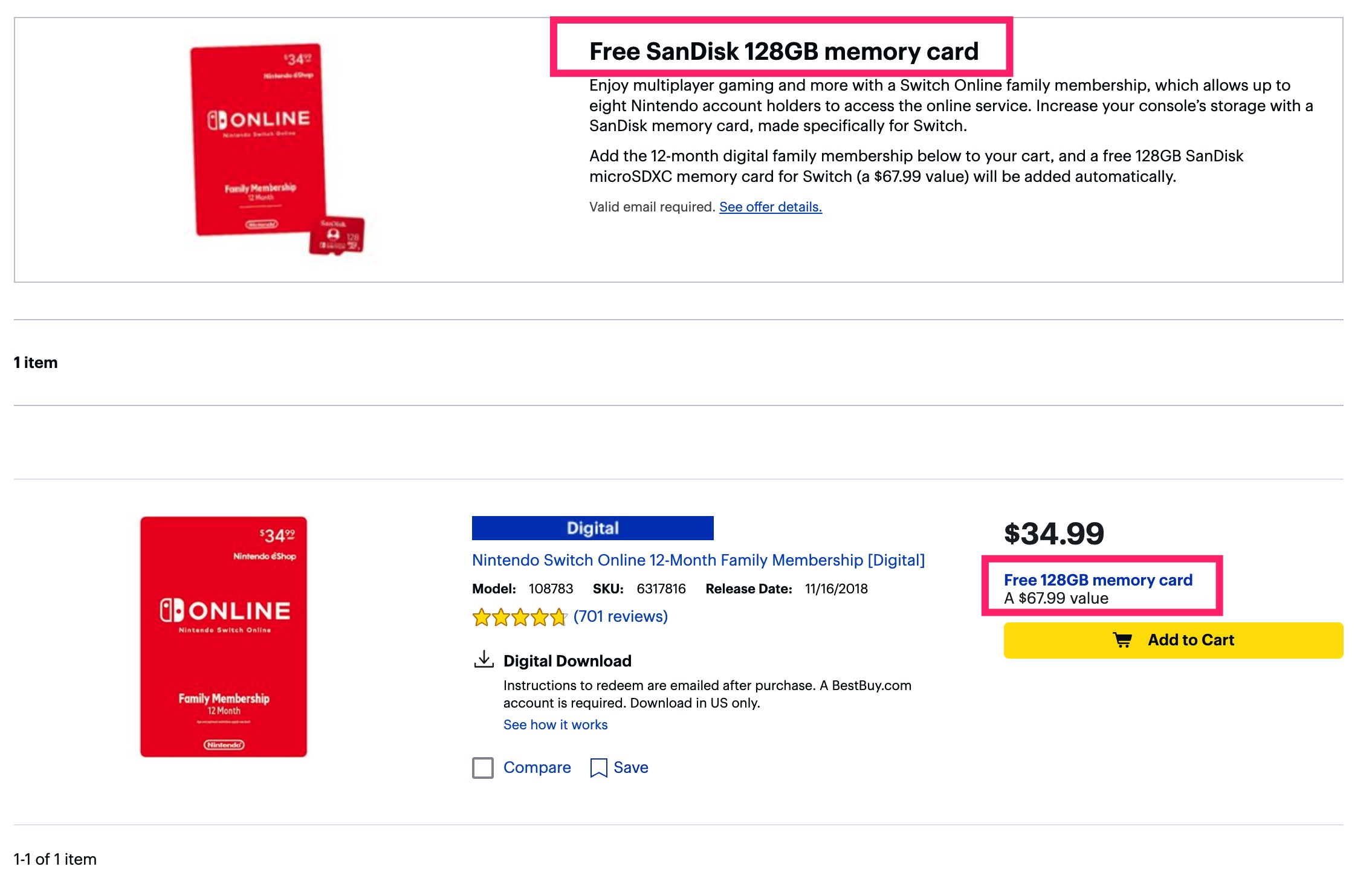Open See offer details
The width and height of the screenshot is (1372, 881).
click(x=769, y=207)
